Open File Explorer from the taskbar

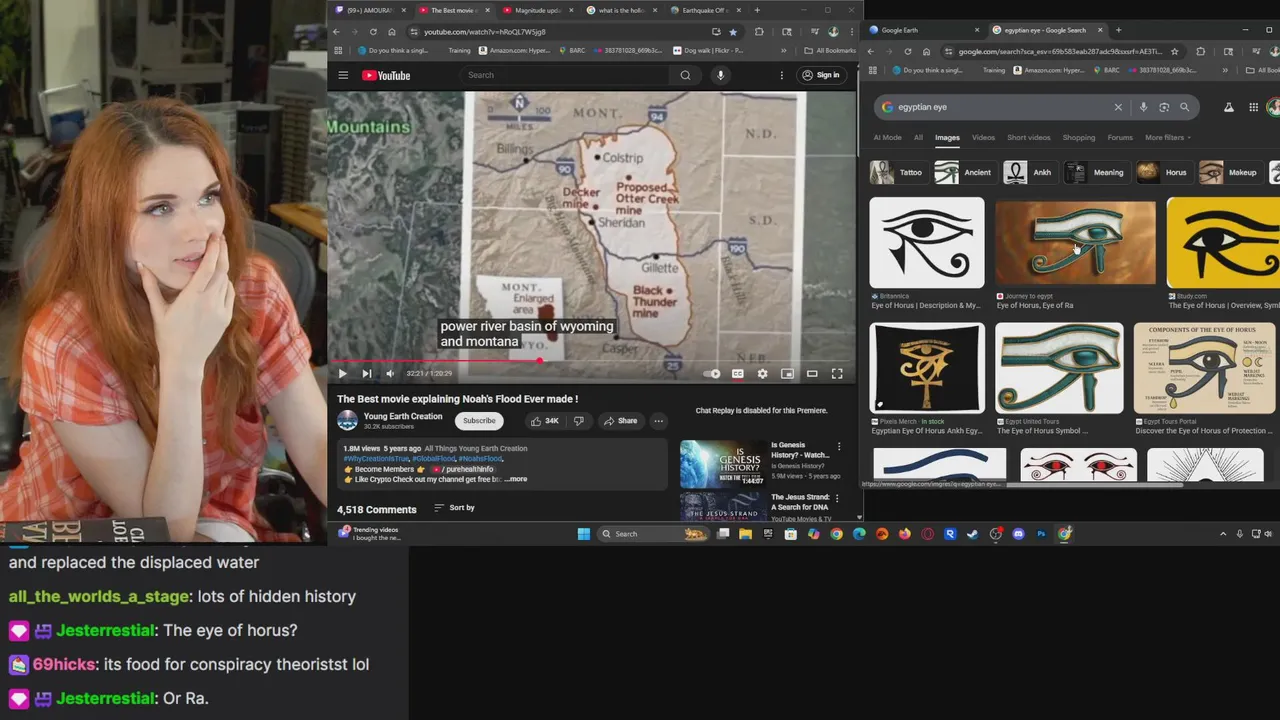pyautogui.click(x=745, y=534)
